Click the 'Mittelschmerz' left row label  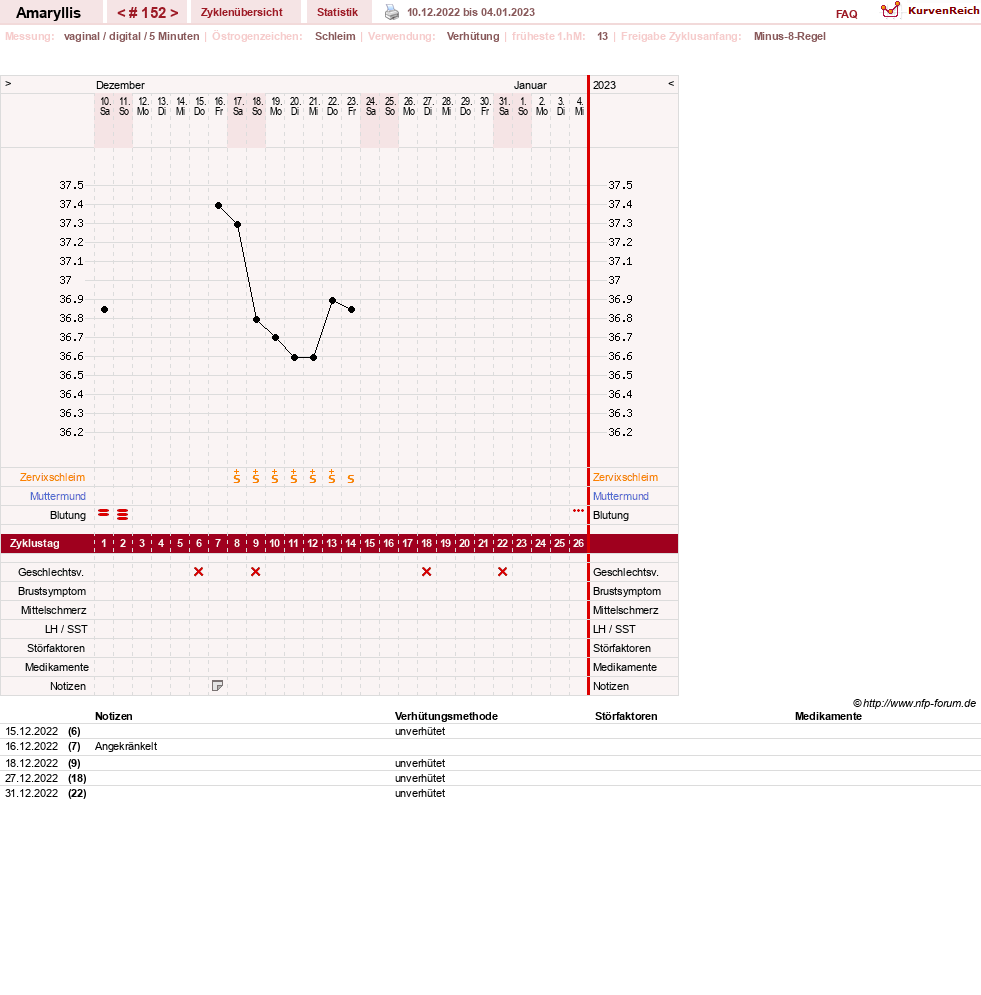pos(53,610)
